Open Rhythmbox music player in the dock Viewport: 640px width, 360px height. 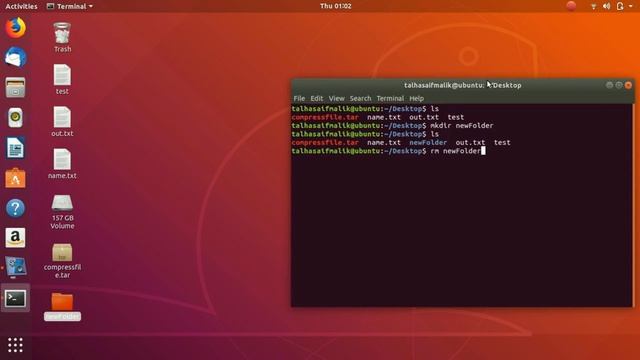pos(16,118)
